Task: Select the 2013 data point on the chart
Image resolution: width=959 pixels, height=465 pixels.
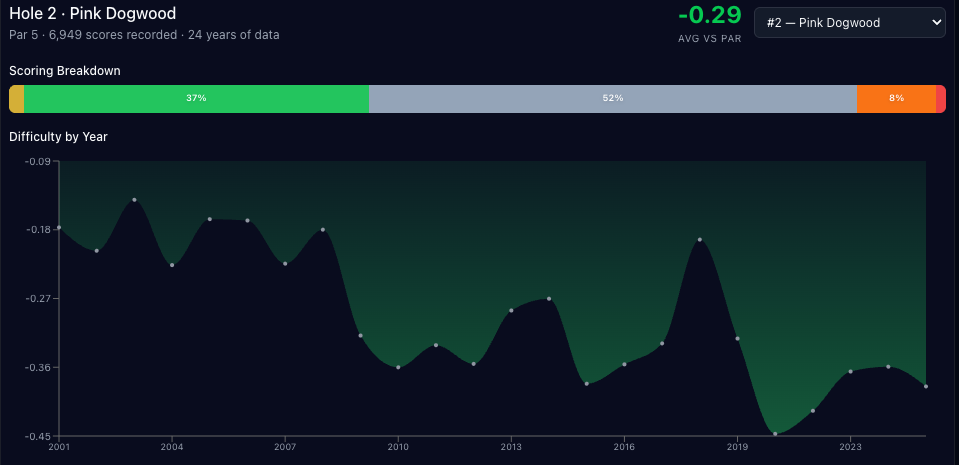Action: point(511,310)
